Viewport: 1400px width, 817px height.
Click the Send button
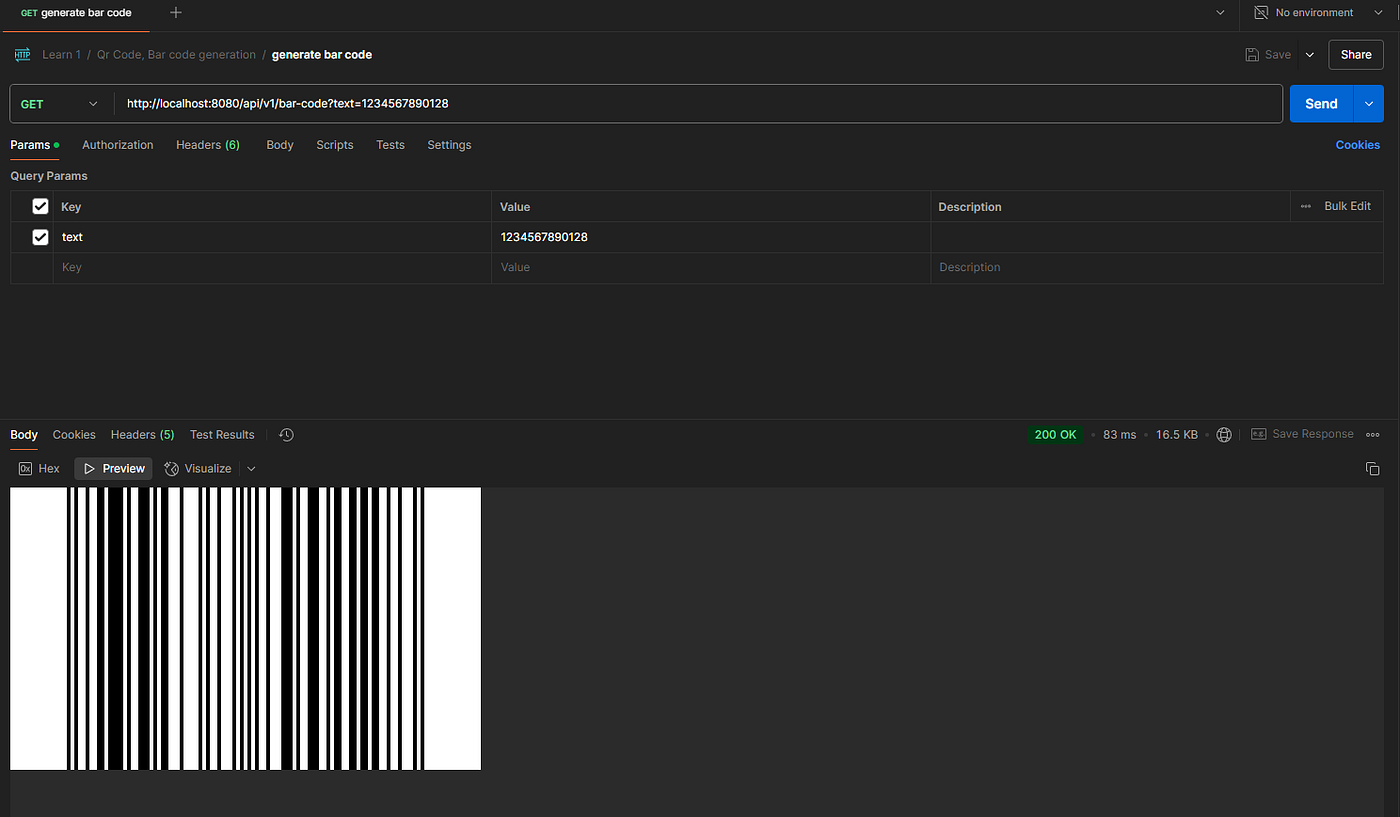[x=1321, y=104]
